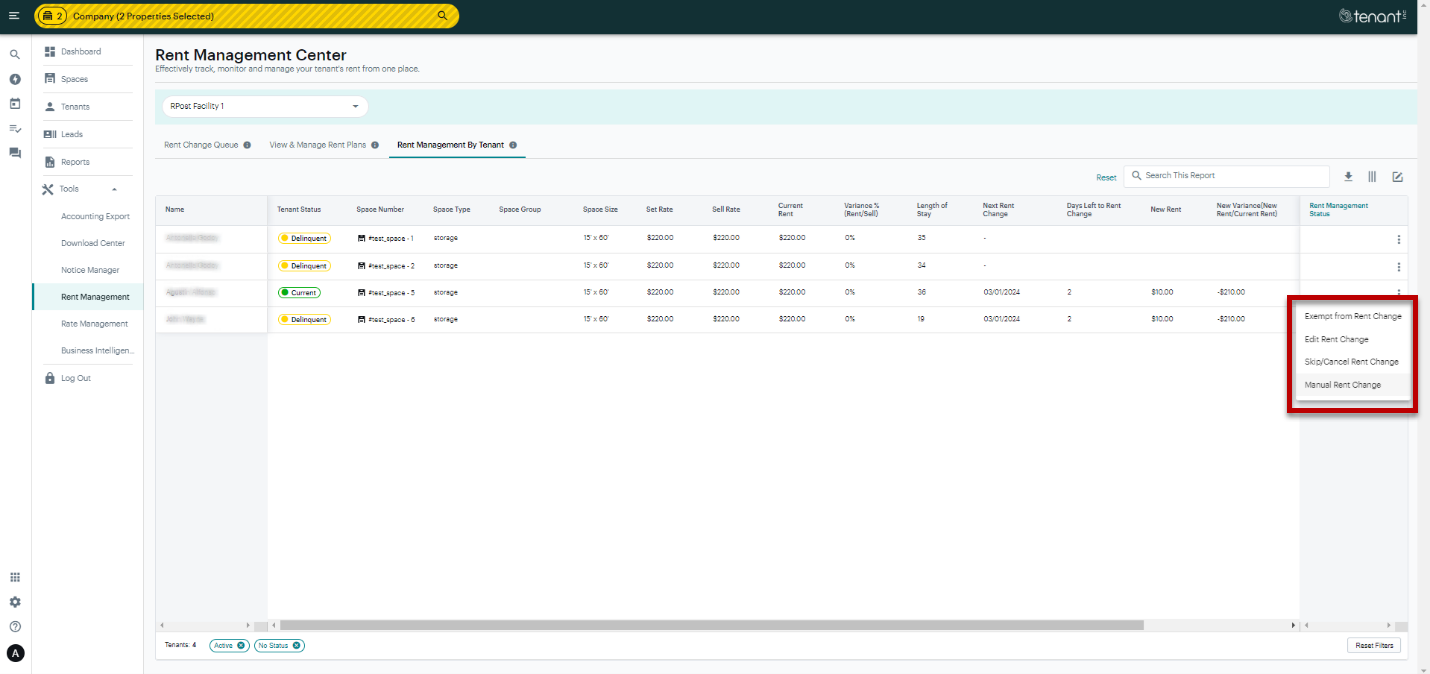Image resolution: width=1430 pixels, height=674 pixels.
Task: Click the info icon beside Rent Change Queue
Action: coord(247,145)
